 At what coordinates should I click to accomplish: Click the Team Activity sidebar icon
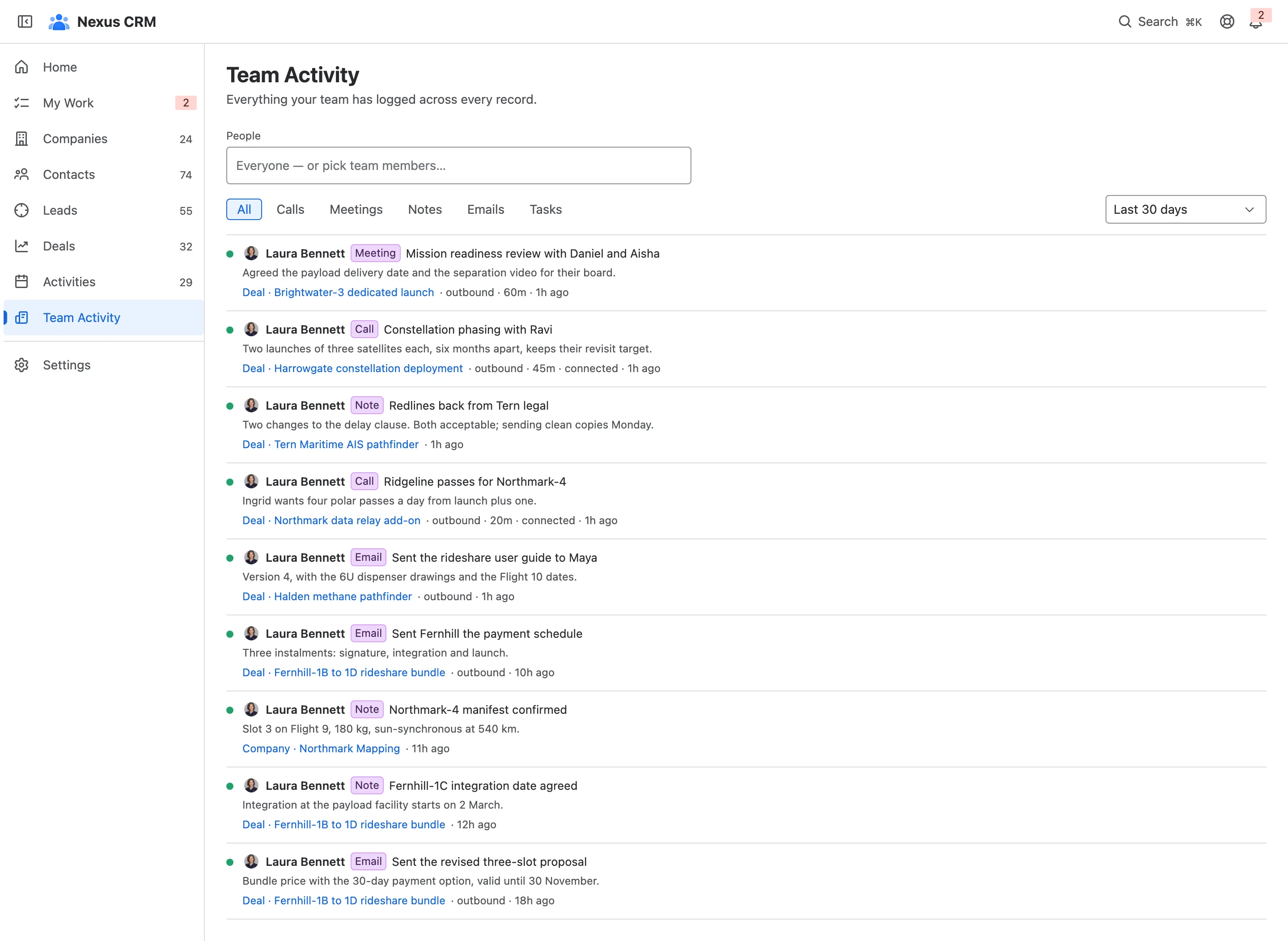click(21, 318)
